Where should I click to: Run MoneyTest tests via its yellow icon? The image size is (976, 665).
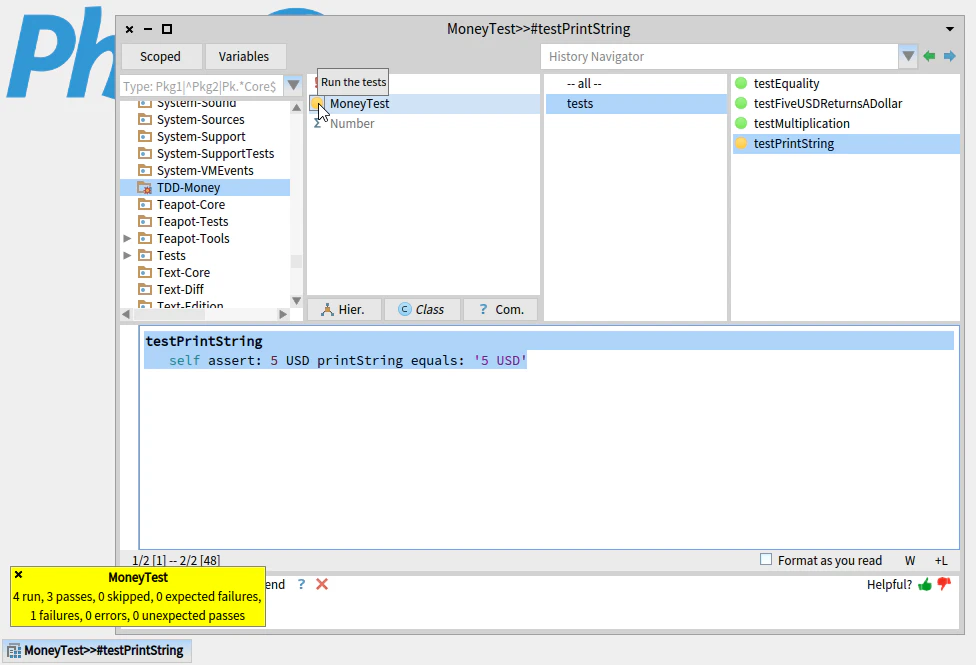[x=317, y=103]
